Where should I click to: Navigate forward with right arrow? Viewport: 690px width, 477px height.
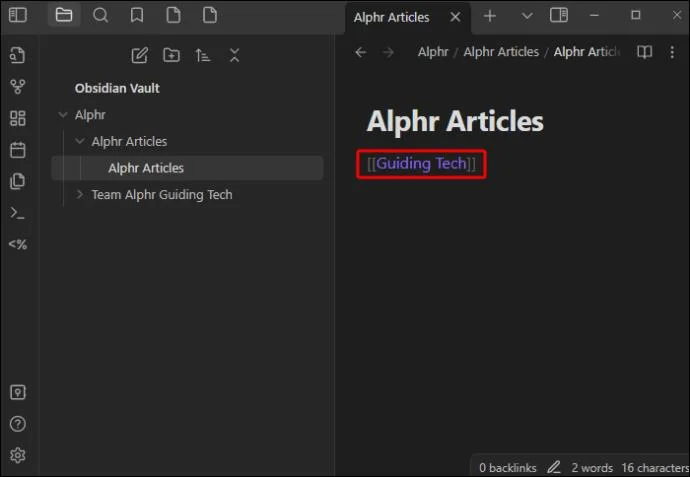coord(388,52)
